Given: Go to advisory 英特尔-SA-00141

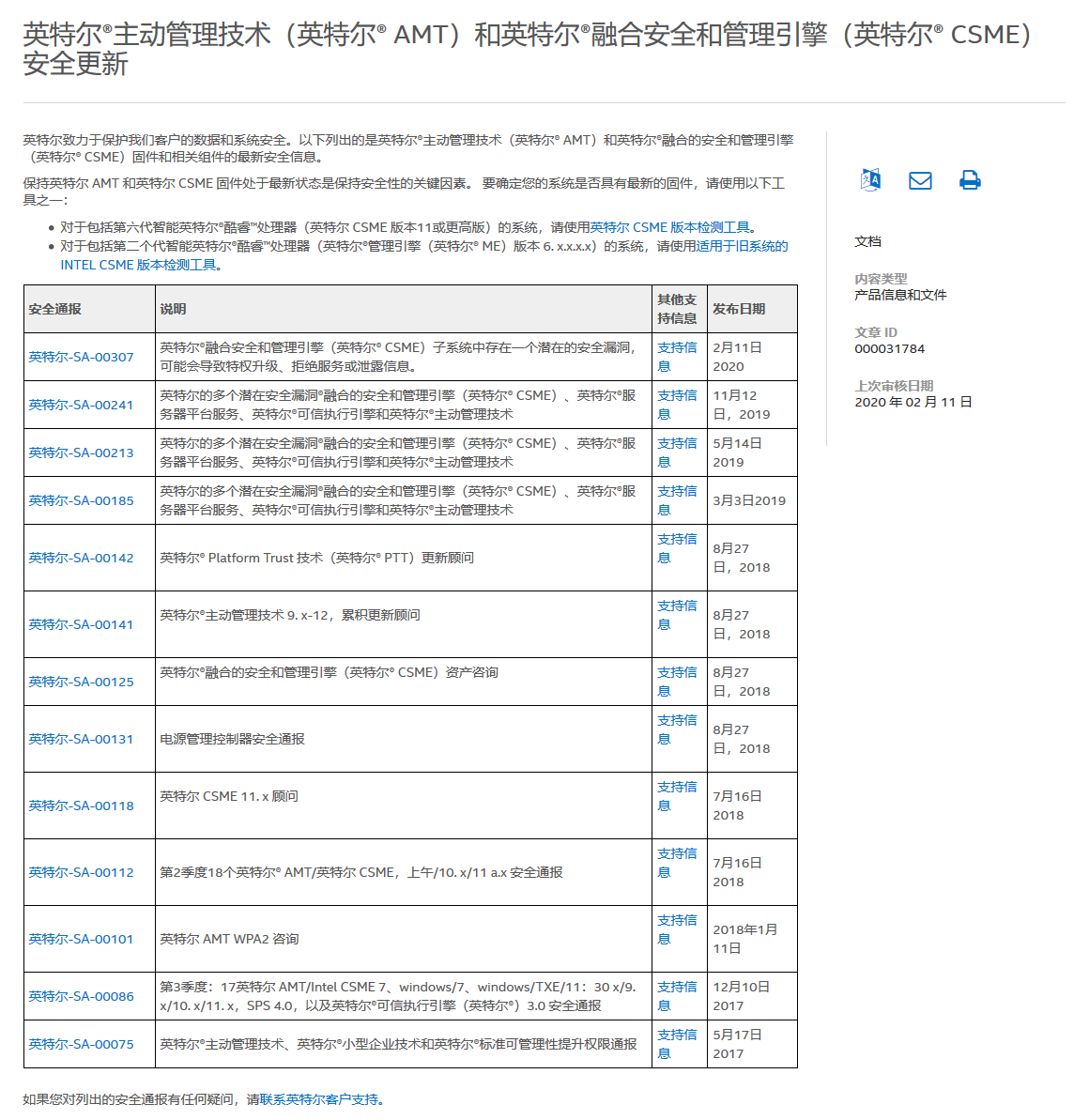Looking at the screenshot, I should coord(81,624).
